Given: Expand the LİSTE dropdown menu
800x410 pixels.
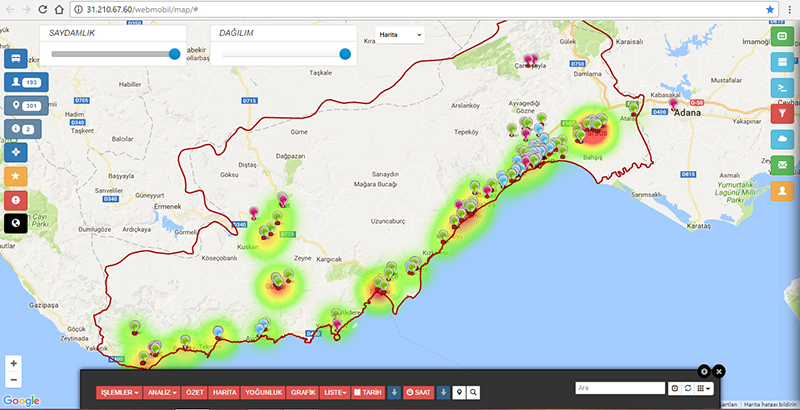Looking at the screenshot, I should tap(335, 392).
